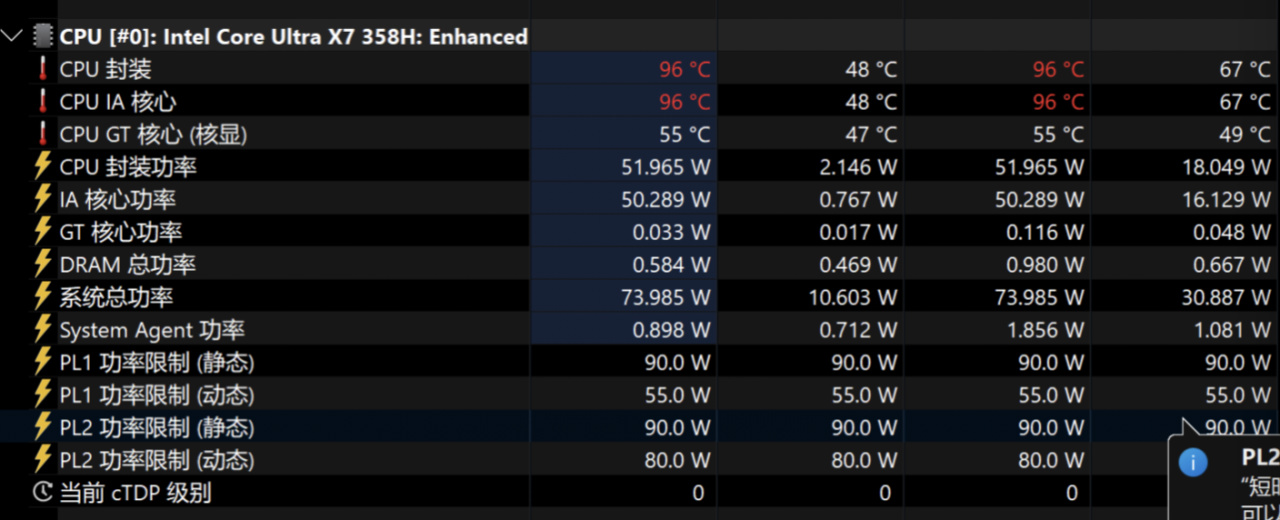Screen dimensions: 1280x520
Task: Click the clock icon for 当前 cTDP 级别
Action: 42,492
